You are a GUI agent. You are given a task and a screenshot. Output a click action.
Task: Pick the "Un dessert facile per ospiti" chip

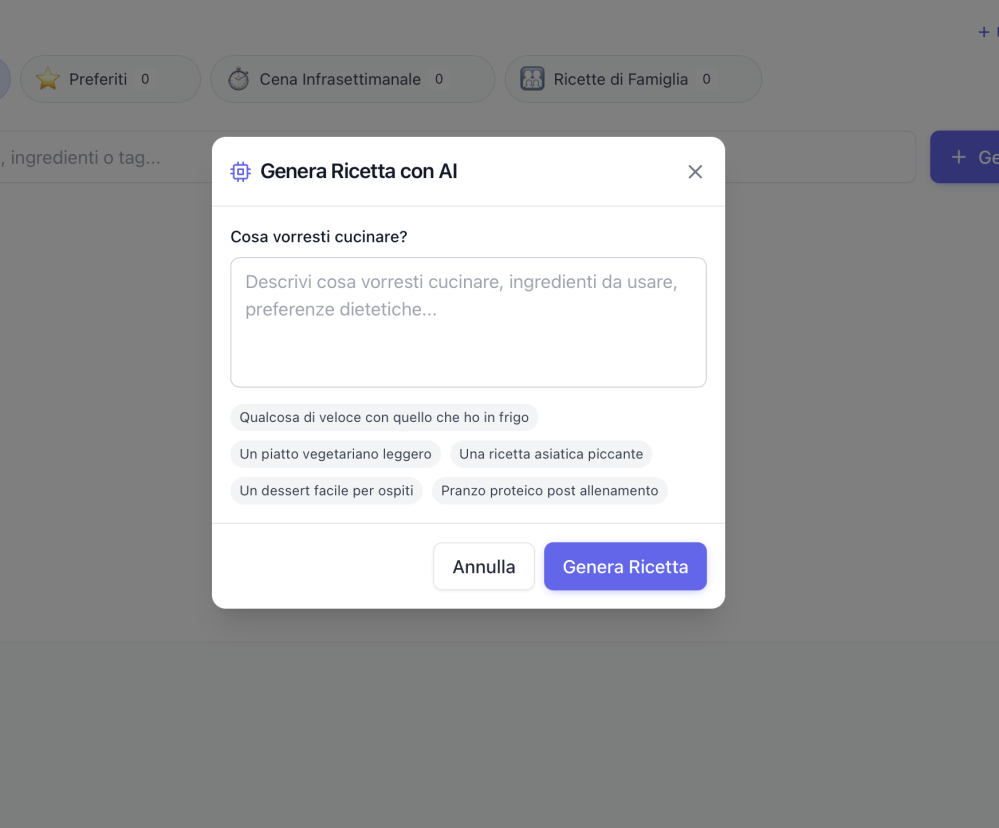point(327,491)
